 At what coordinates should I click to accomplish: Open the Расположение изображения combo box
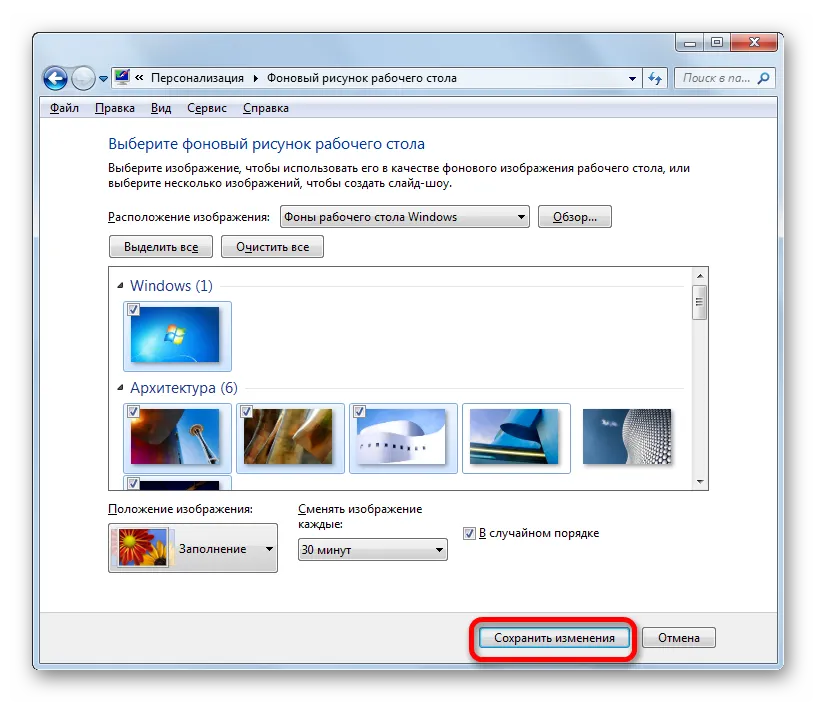pyautogui.click(x=405, y=217)
